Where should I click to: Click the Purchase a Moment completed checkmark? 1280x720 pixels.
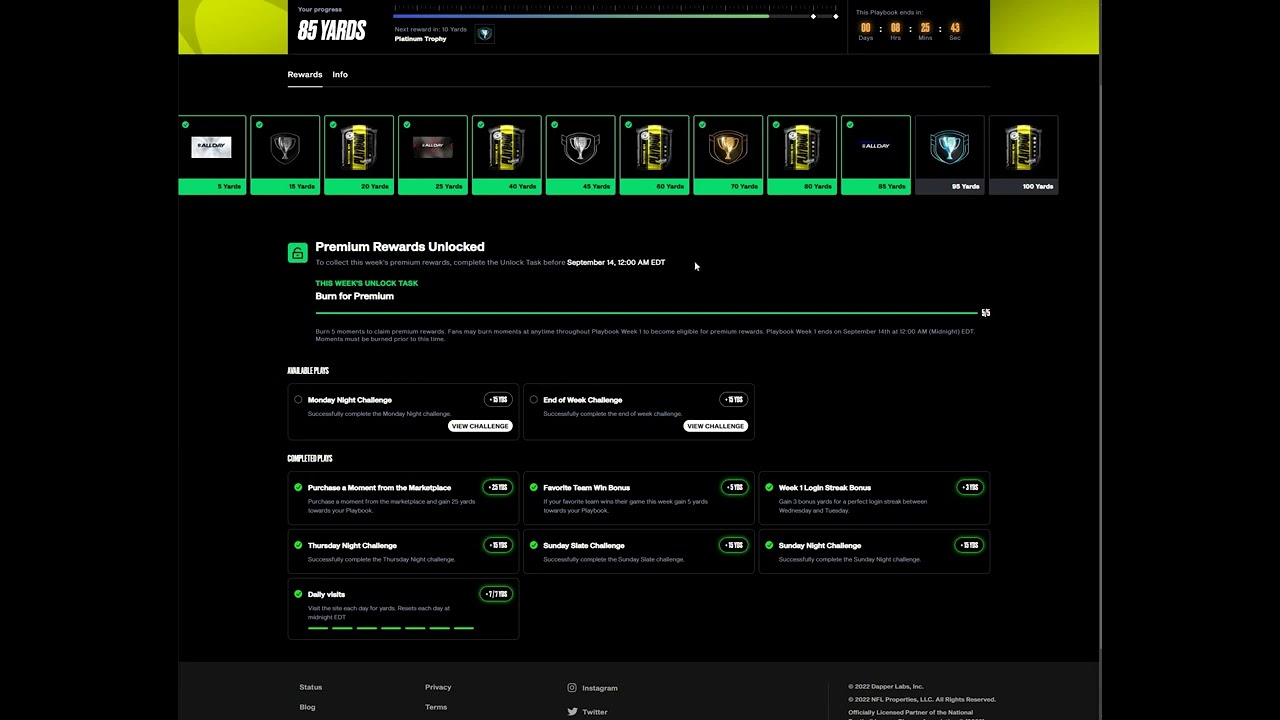click(x=298, y=487)
